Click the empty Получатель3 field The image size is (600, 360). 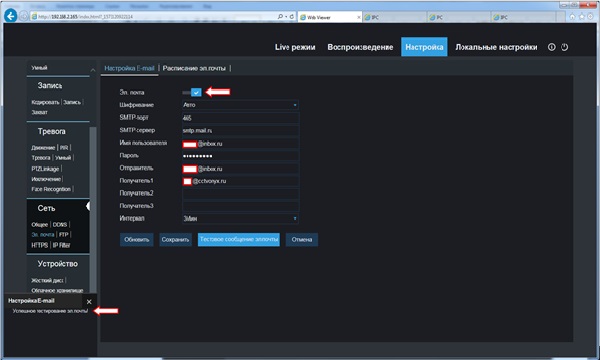point(240,206)
